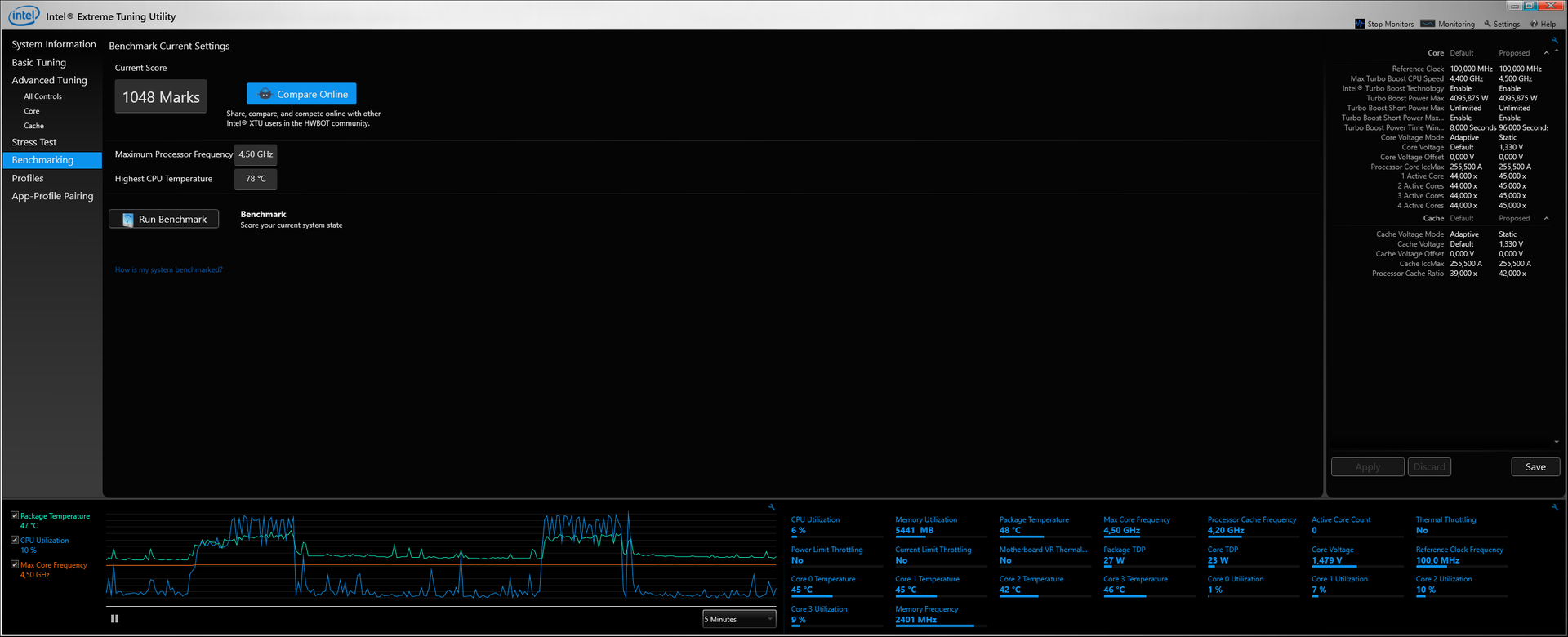Open System Information section

[x=54, y=44]
